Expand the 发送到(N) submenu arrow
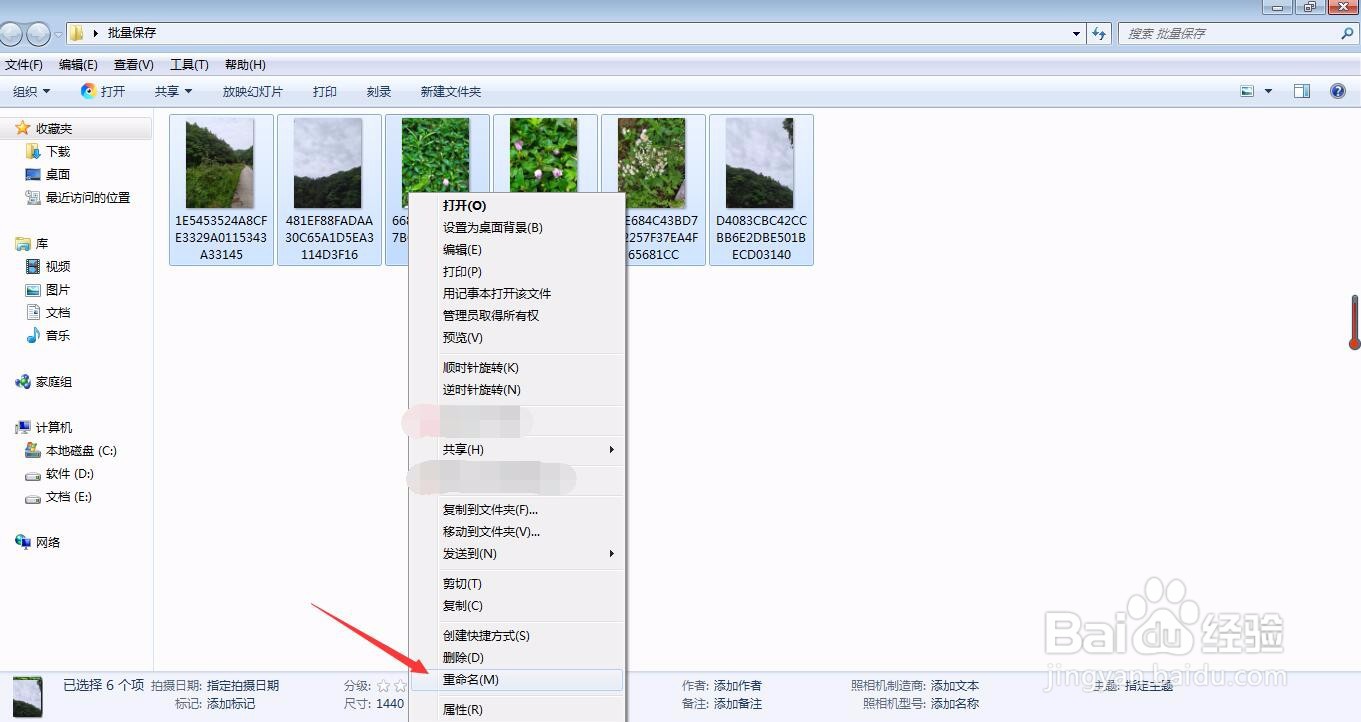Viewport: 1361px width, 722px height. tap(611, 554)
